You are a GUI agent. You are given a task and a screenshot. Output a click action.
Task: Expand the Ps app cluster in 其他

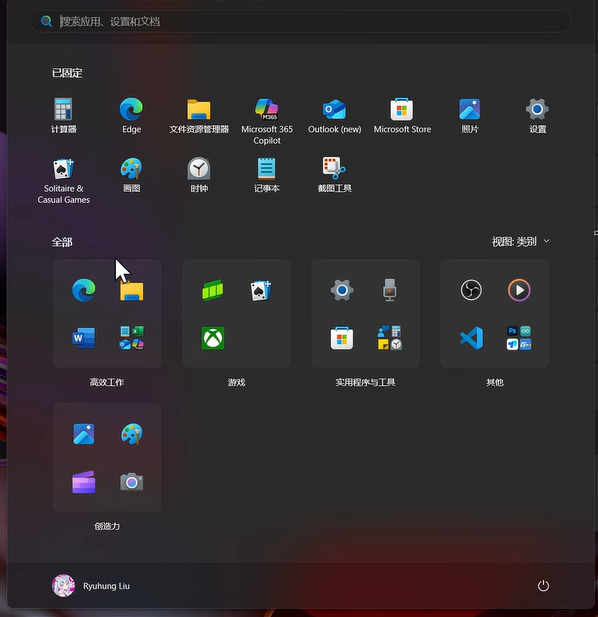point(519,338)
